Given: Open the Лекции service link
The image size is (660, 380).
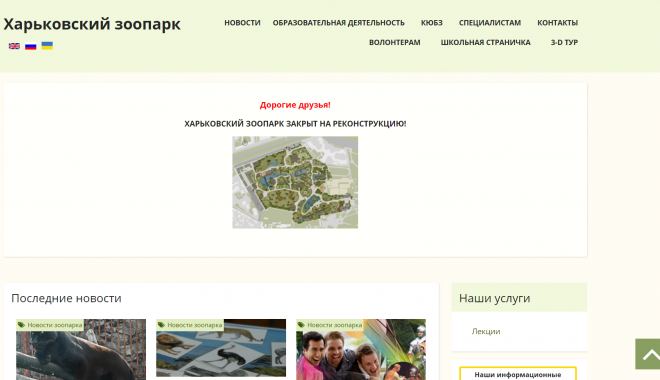Looking at the screenshot, I should click(x=486, y=331).
